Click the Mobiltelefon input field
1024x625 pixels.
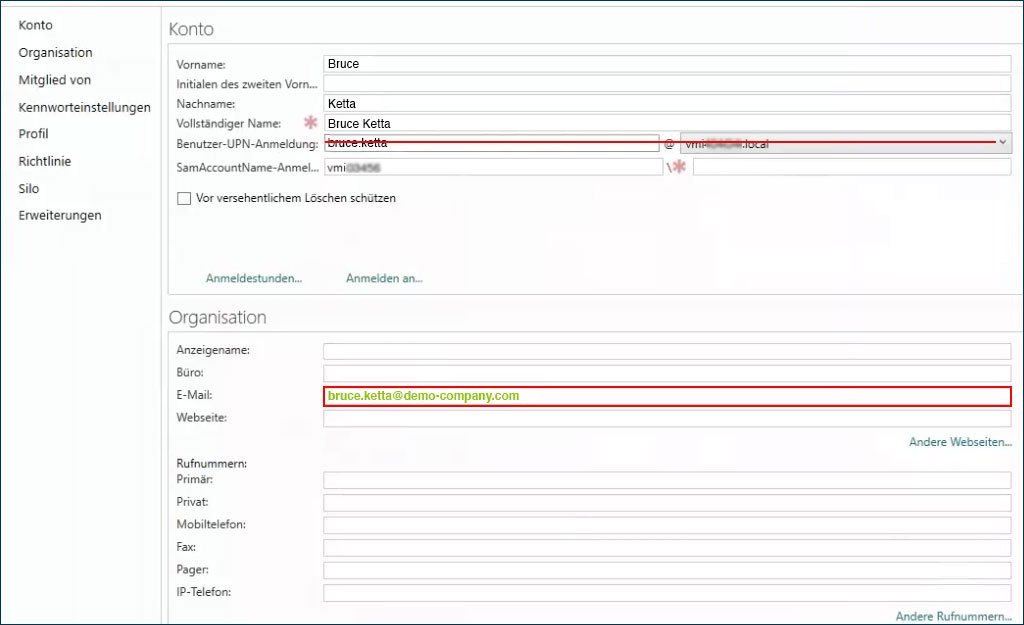pos(667,525)
